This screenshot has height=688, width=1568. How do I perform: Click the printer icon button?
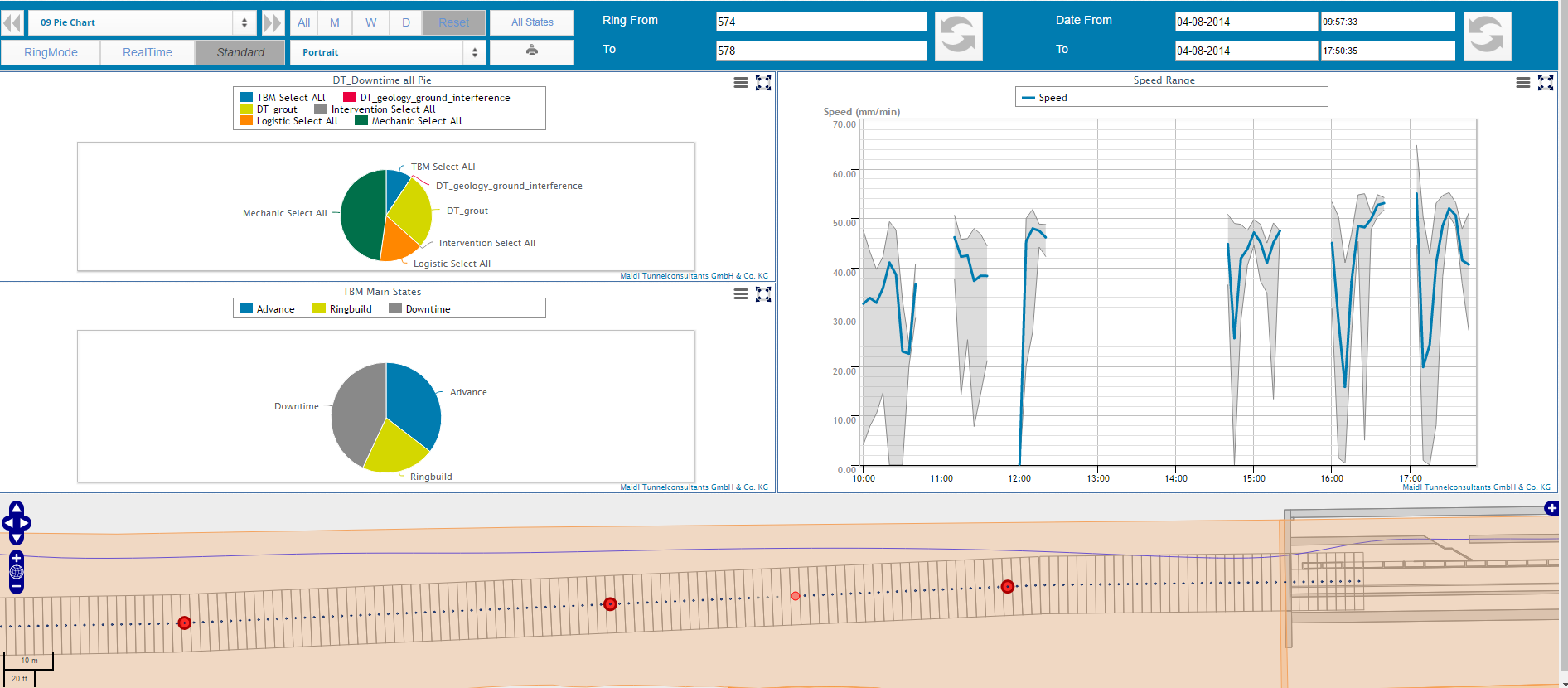click(532, 51)
